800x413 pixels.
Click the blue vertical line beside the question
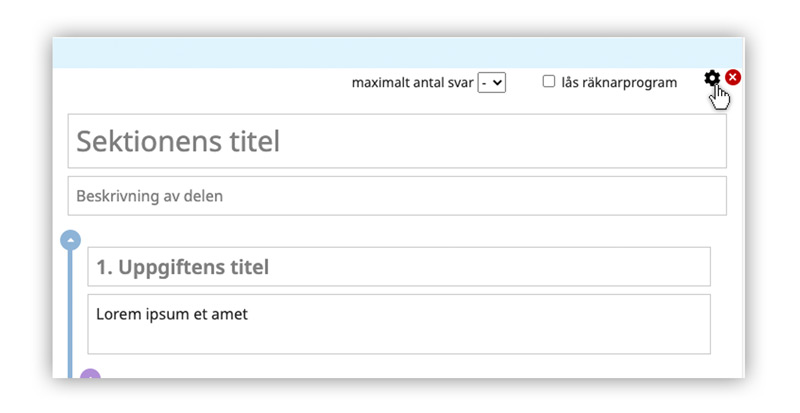[x=70, y=312]
